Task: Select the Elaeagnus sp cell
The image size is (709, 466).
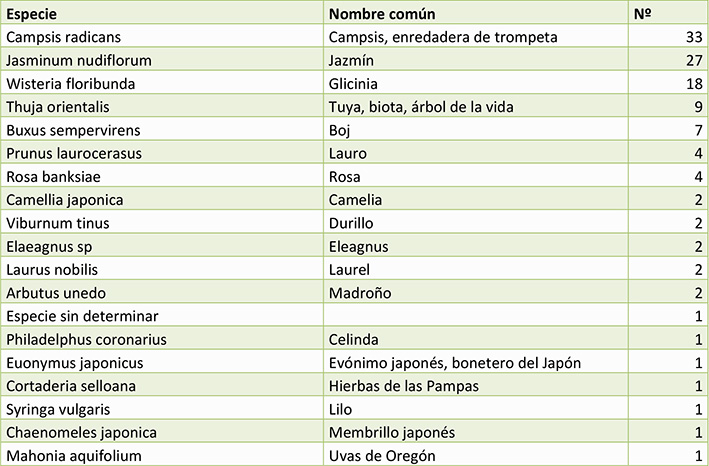Action: click(162, 245)
